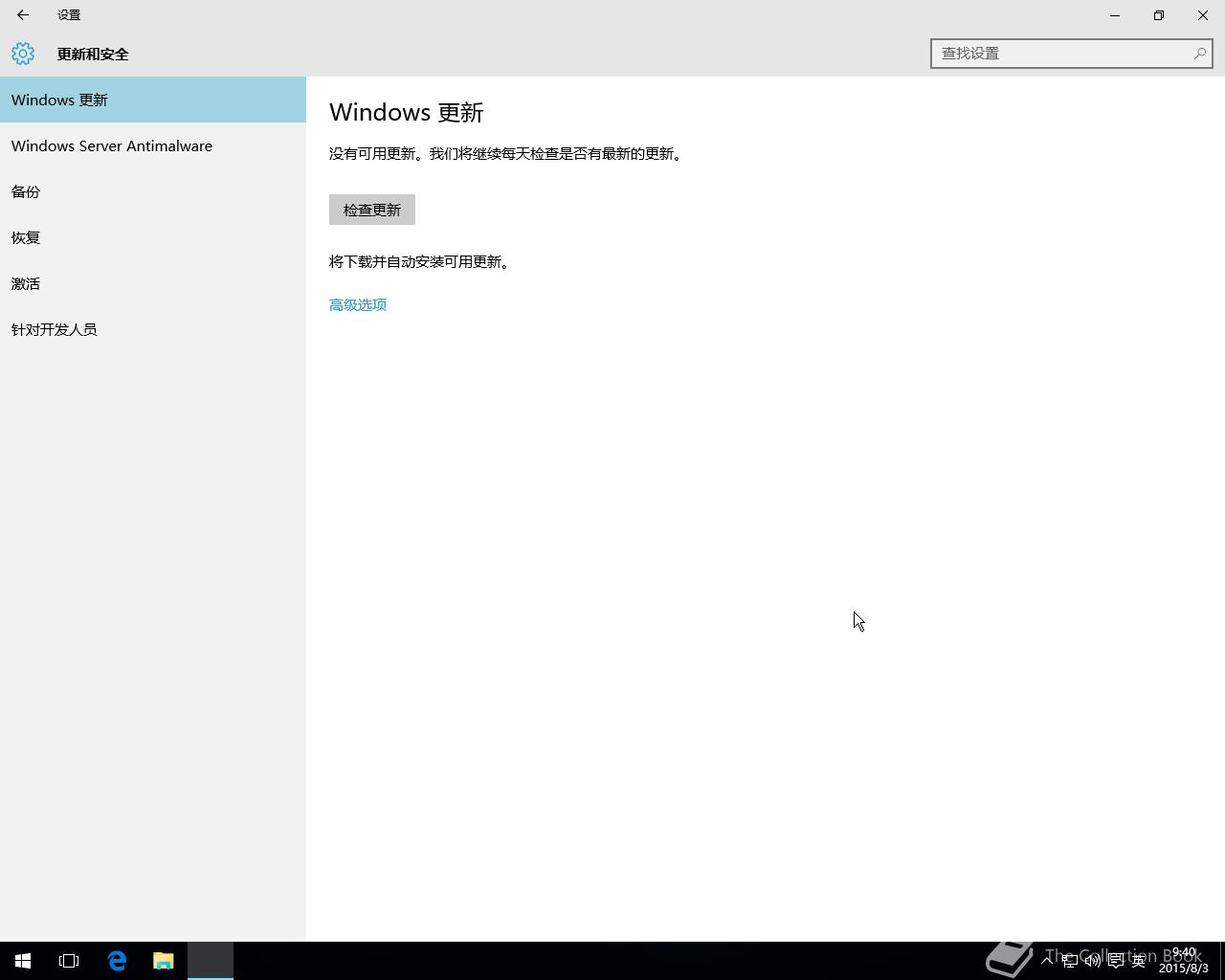Open Windows Server Antimalware section

[x=153, y=145]
